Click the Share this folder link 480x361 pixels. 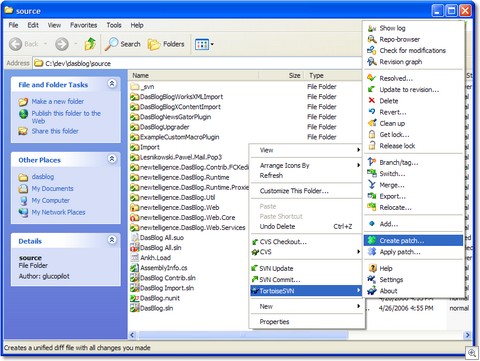click(55, 131)
